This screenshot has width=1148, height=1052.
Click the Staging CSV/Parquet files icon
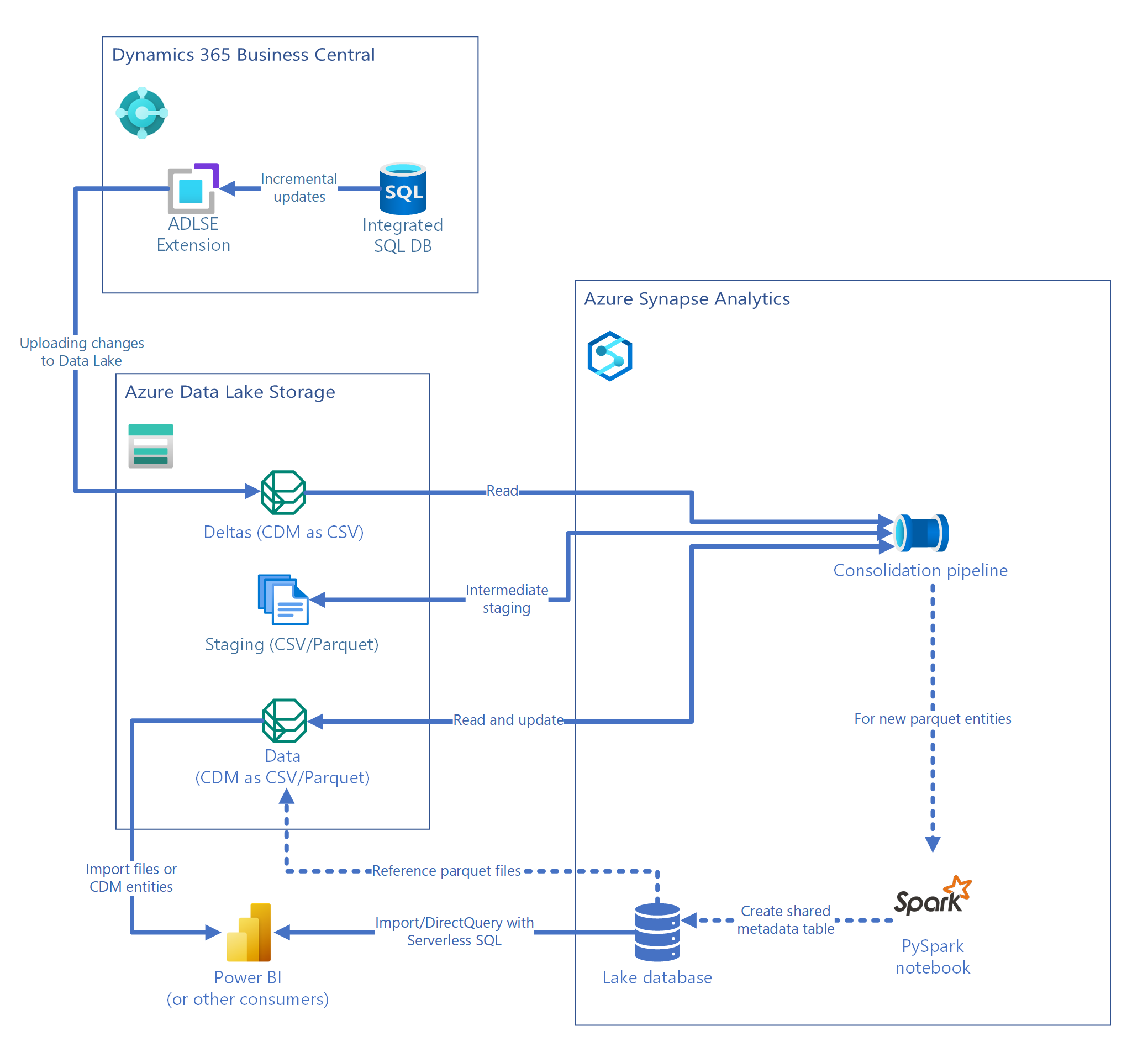(283, 599)
